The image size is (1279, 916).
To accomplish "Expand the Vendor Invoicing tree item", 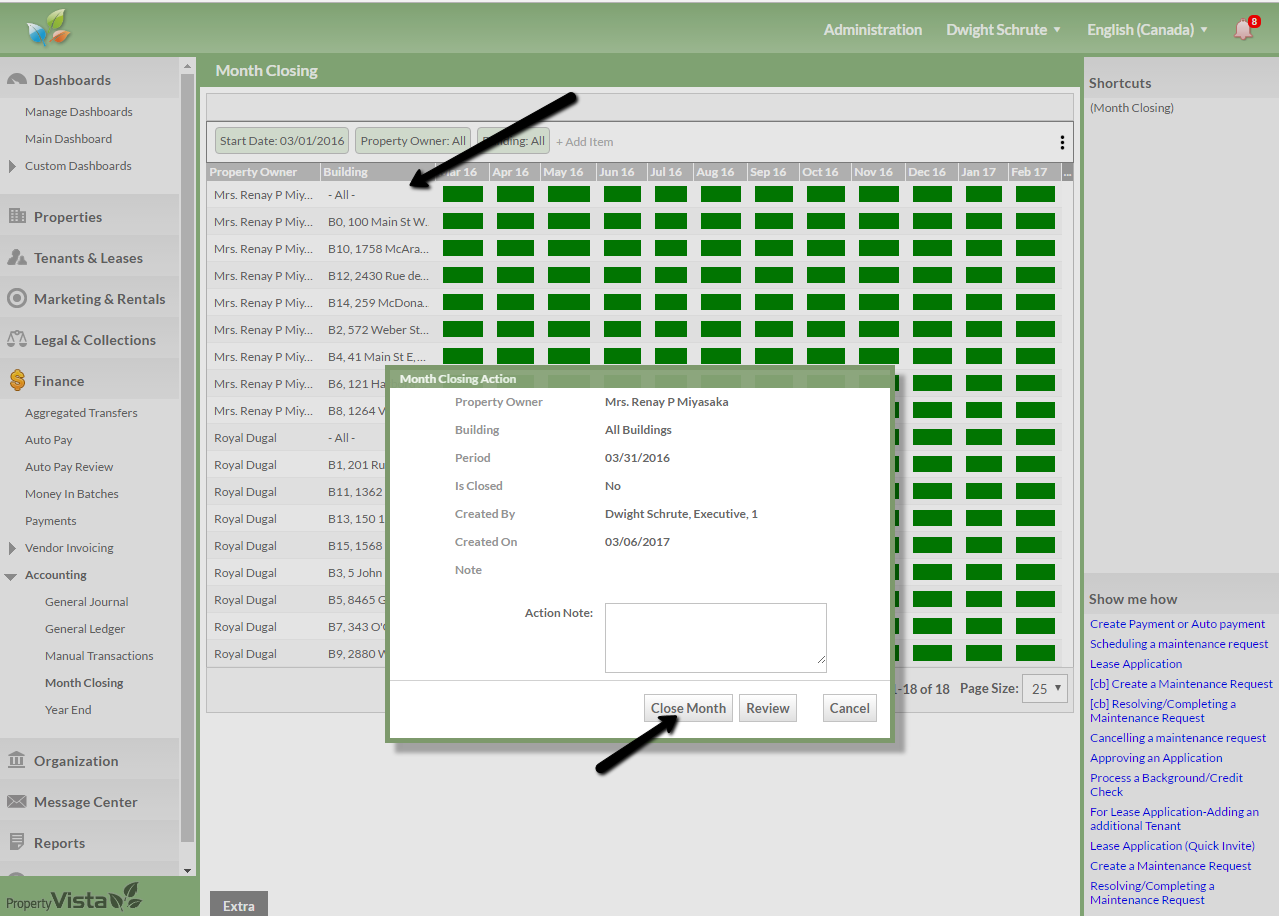I will click(12, 548).
